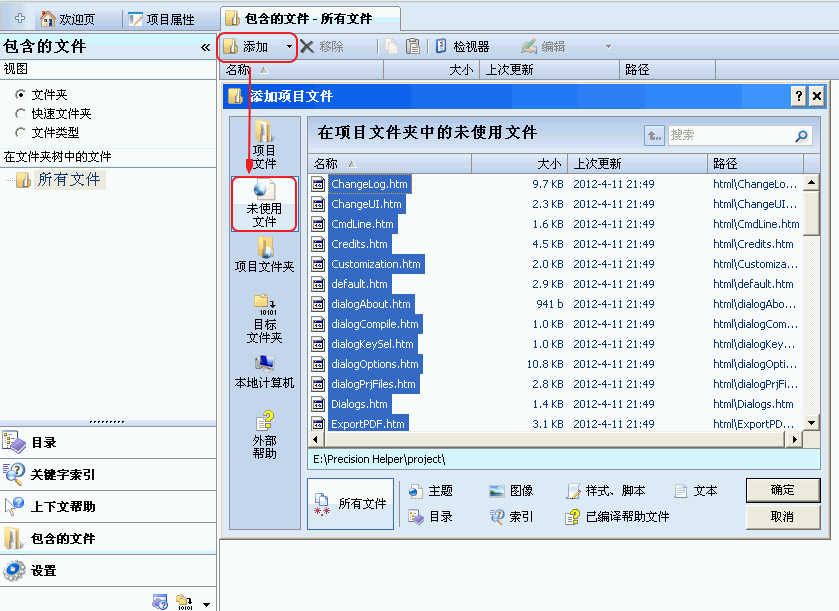Select the Credits.htm file
This screenshot has height=611, width=839.
coord(359,244)
